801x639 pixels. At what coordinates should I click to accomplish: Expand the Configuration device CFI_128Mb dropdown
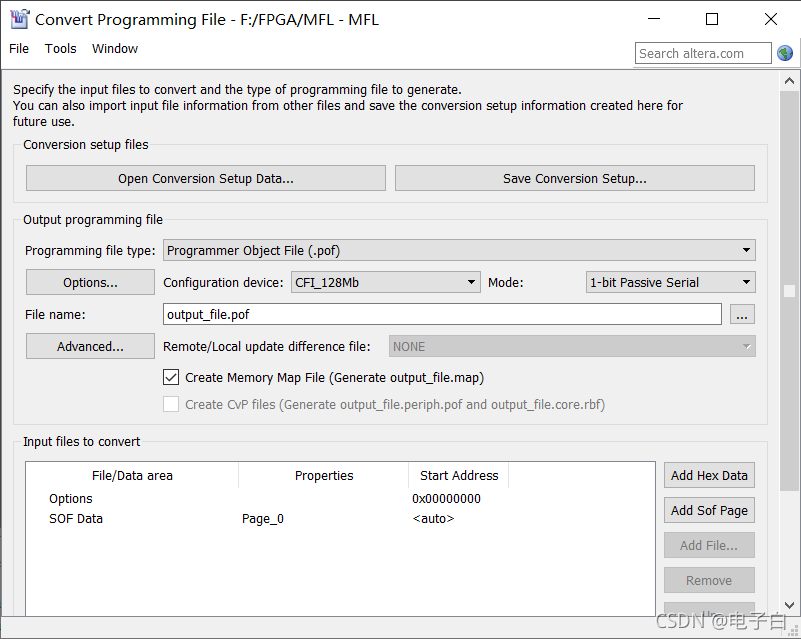pyautogui.click(x=386, y=282)
